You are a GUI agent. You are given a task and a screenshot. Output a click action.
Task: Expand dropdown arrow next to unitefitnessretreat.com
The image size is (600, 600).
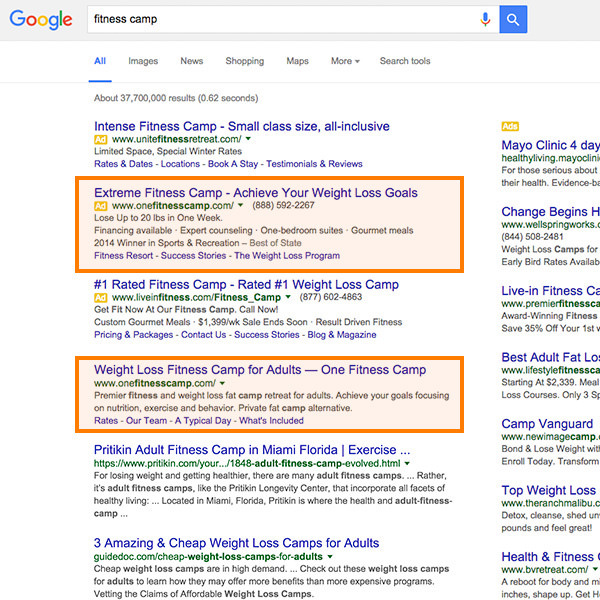(248, 139)
